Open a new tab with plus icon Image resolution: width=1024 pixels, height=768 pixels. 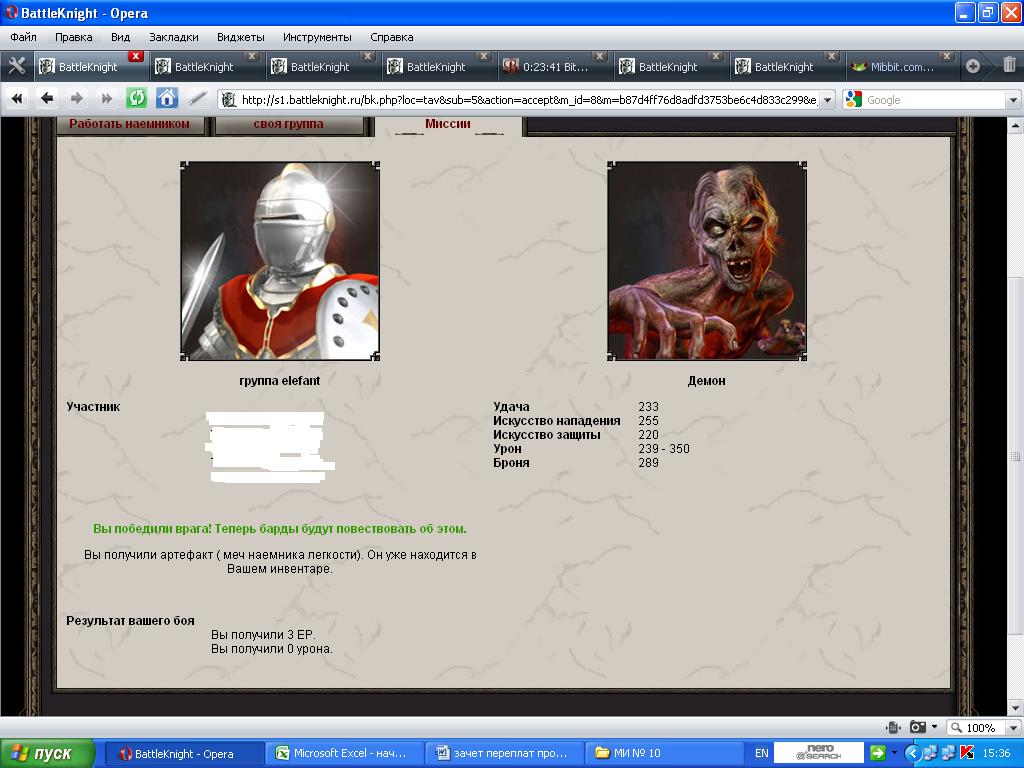[973, 66]
